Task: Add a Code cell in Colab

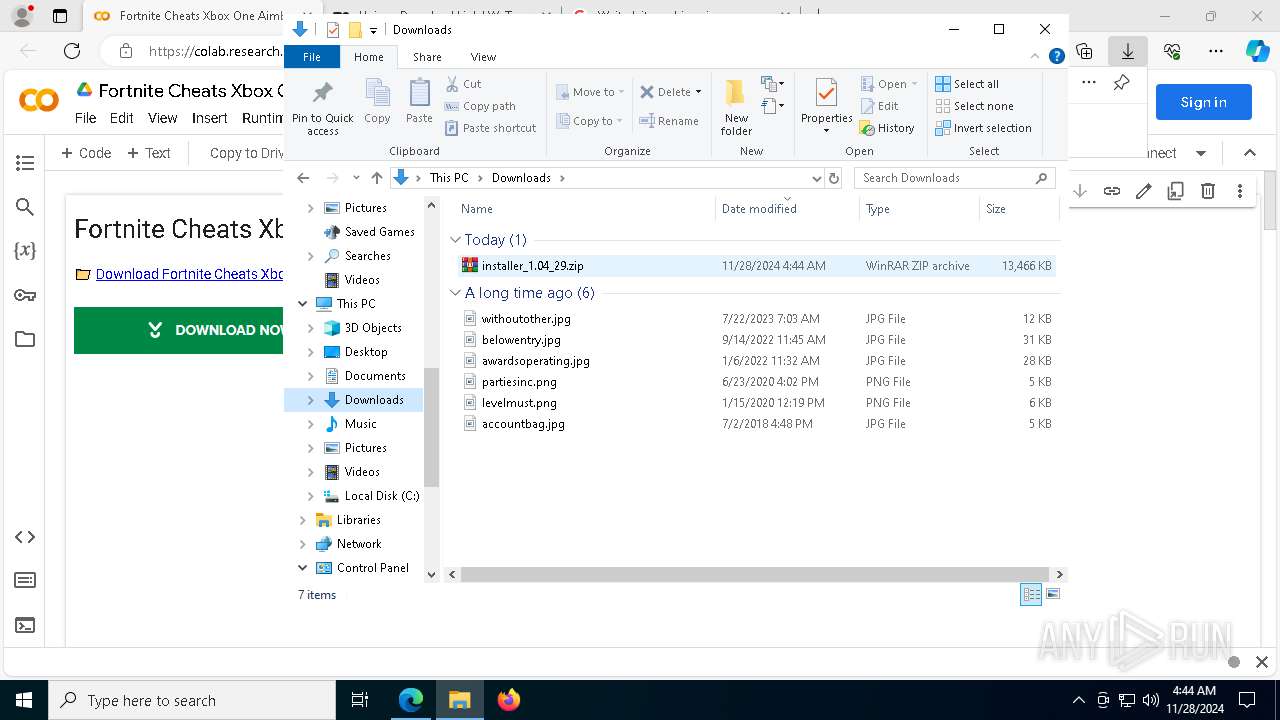Action: tap(86, 153)
